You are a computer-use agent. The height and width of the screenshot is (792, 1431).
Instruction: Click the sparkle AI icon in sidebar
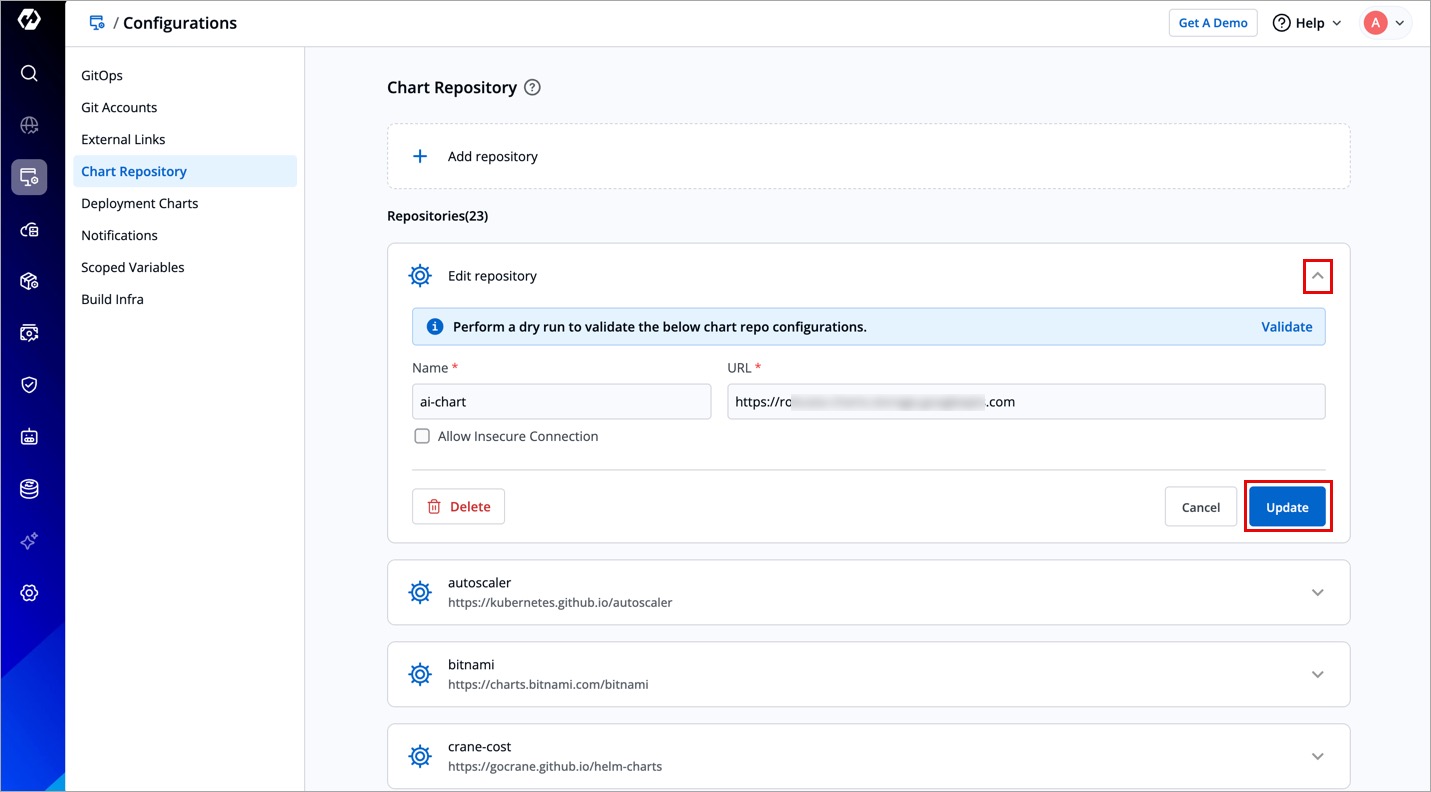point(29,541)
